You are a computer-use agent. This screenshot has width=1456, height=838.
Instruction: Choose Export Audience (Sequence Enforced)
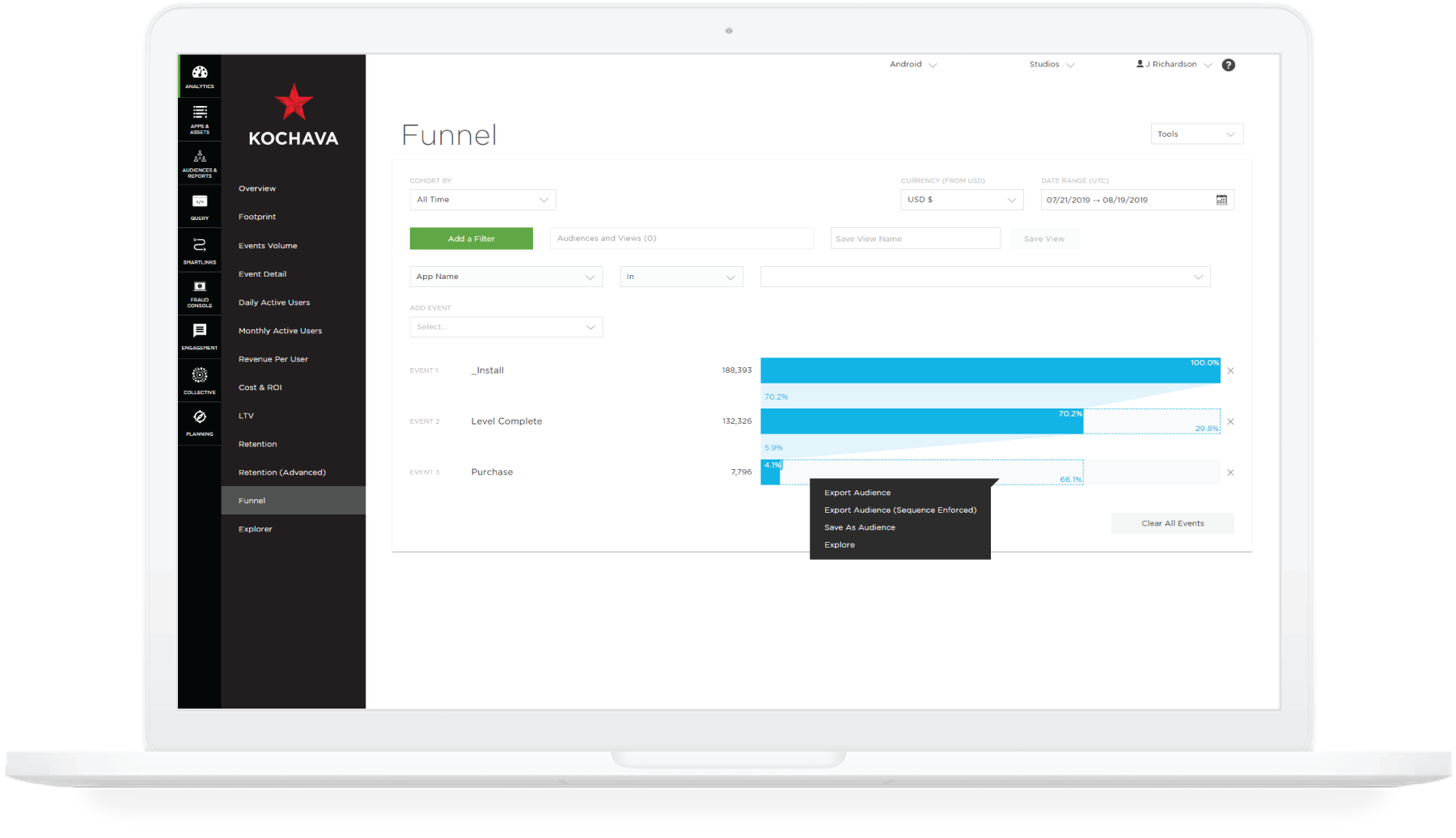[900, 510]
